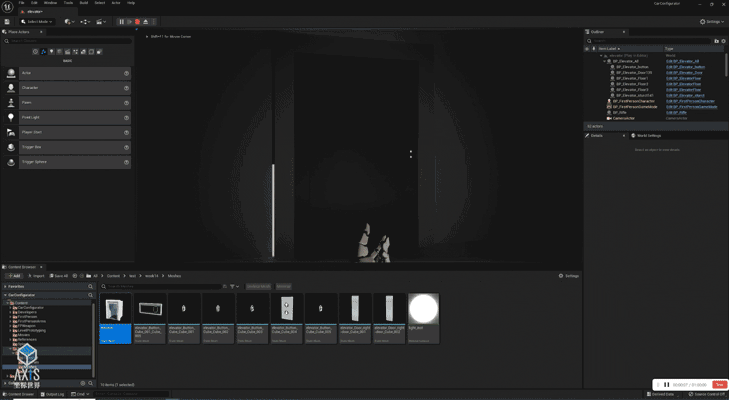Image resolution: width=729 pixels, height=400 pixels.
Task: Toggle the Material filter chip
Action: pyautogui.click(x=284, y=287)
